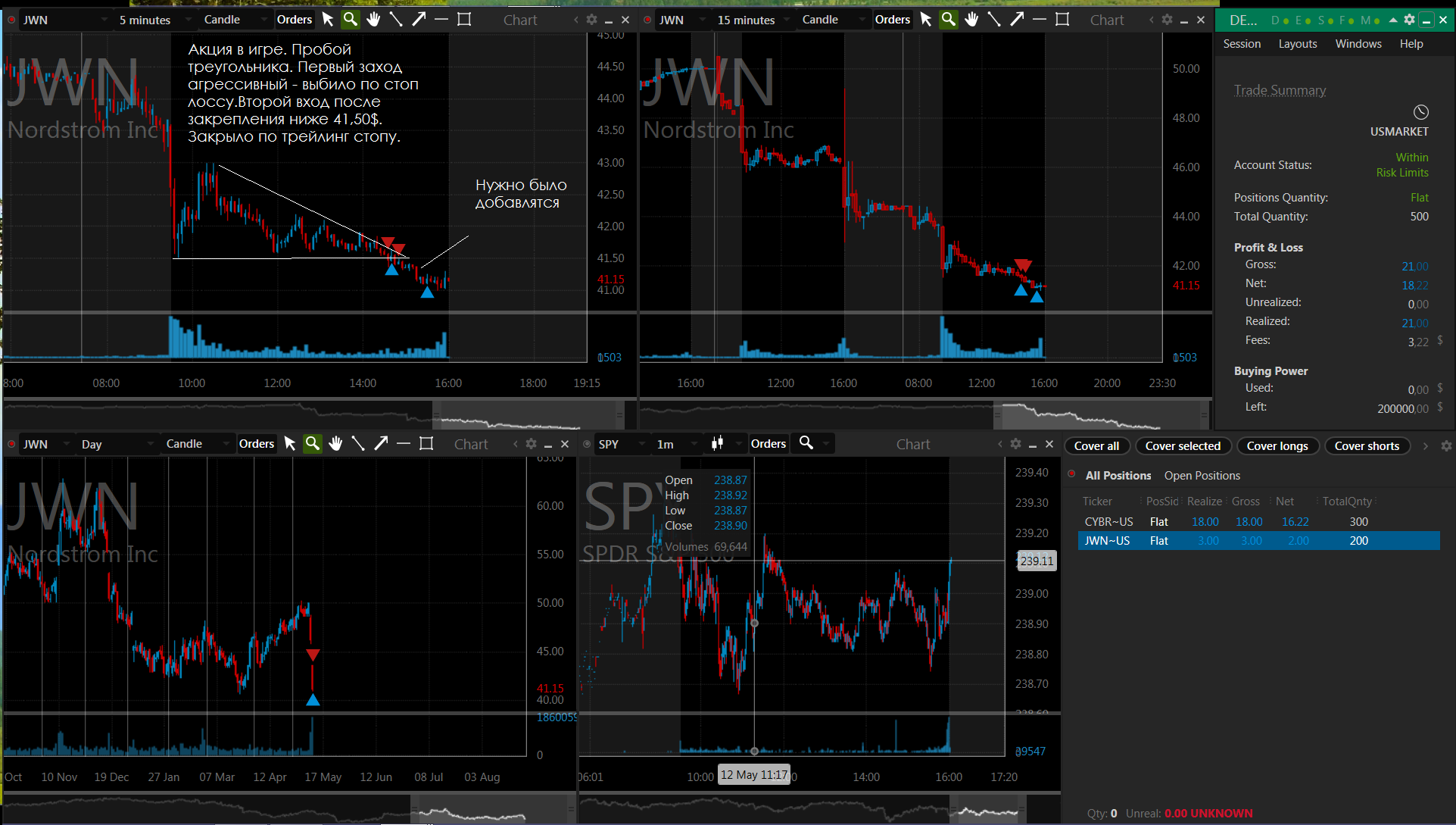The height and width of the screenshot is (825, 1456).
Task: Pick arrow drawing tool in 15 minutes chart
Action: coord(1017,20)
